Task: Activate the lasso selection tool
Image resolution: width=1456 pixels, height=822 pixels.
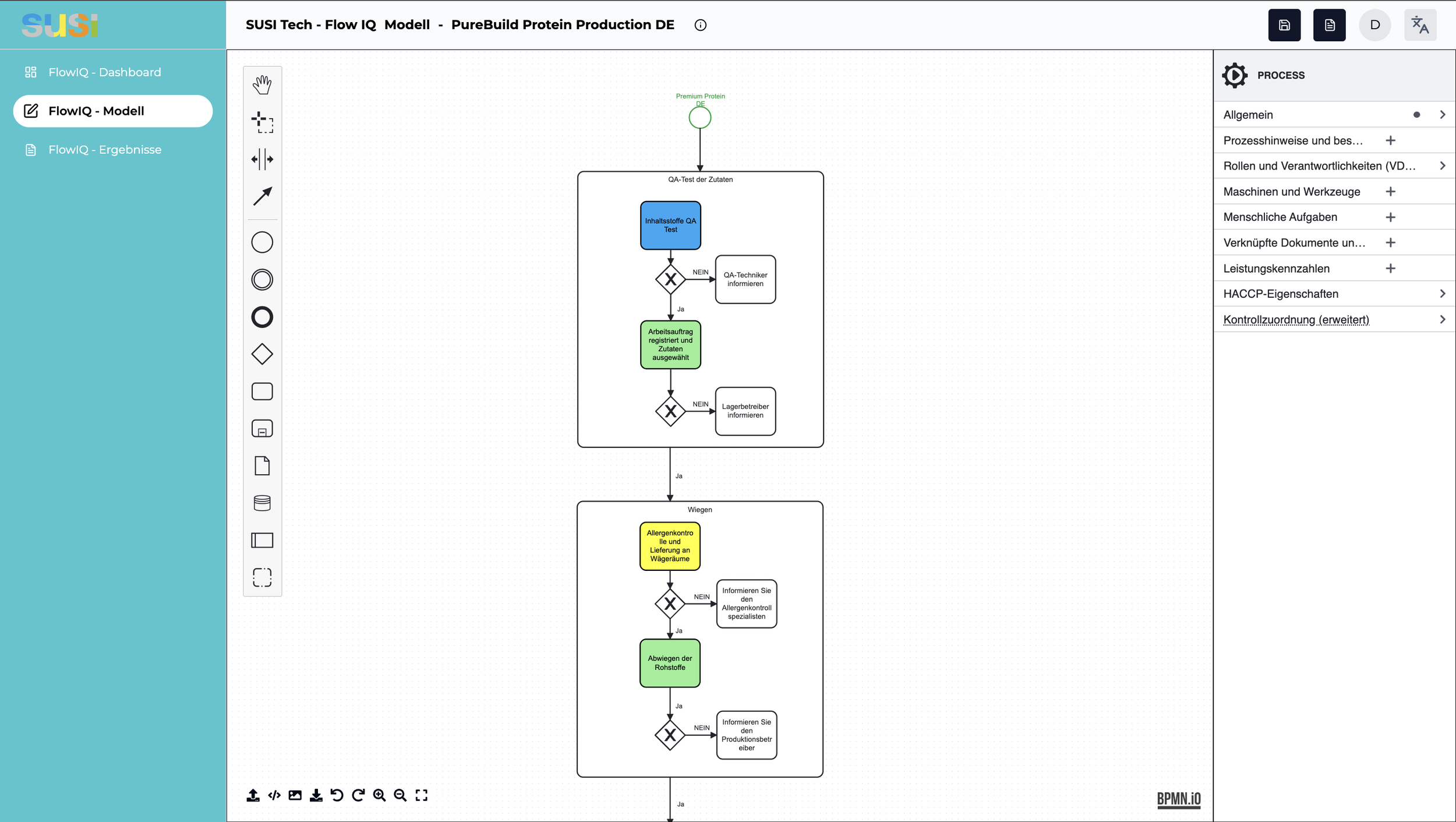Action: pos(262,122)
